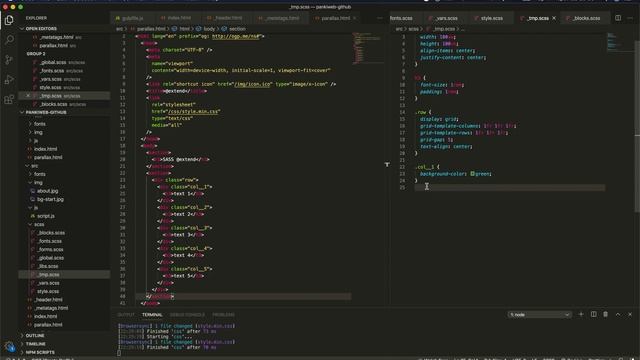The width and height of the screenshot is (640, 360).
Task: Open the PROBLEMS panel tab
Action: coord(223,315)
